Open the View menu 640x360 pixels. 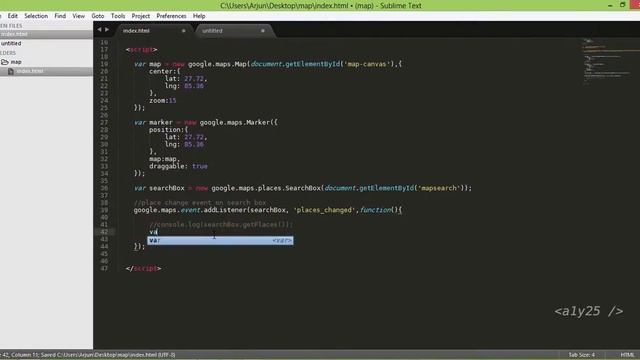point(78,16)
